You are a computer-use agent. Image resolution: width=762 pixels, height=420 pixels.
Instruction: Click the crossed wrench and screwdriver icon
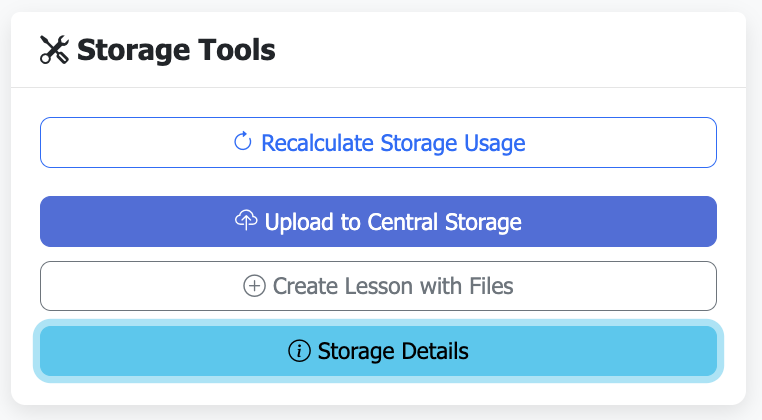point(55,50)
